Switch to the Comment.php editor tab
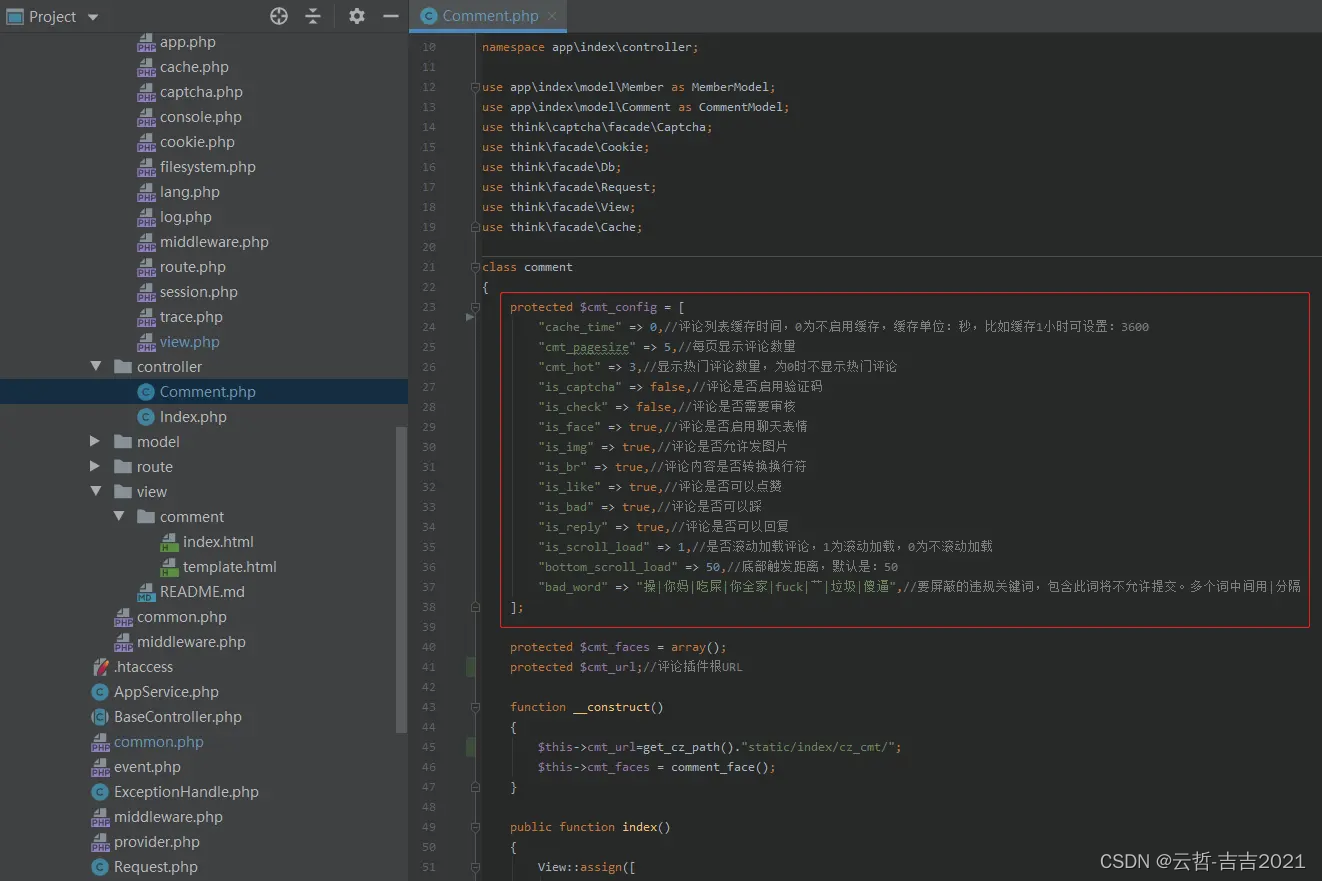 (490, 16)
